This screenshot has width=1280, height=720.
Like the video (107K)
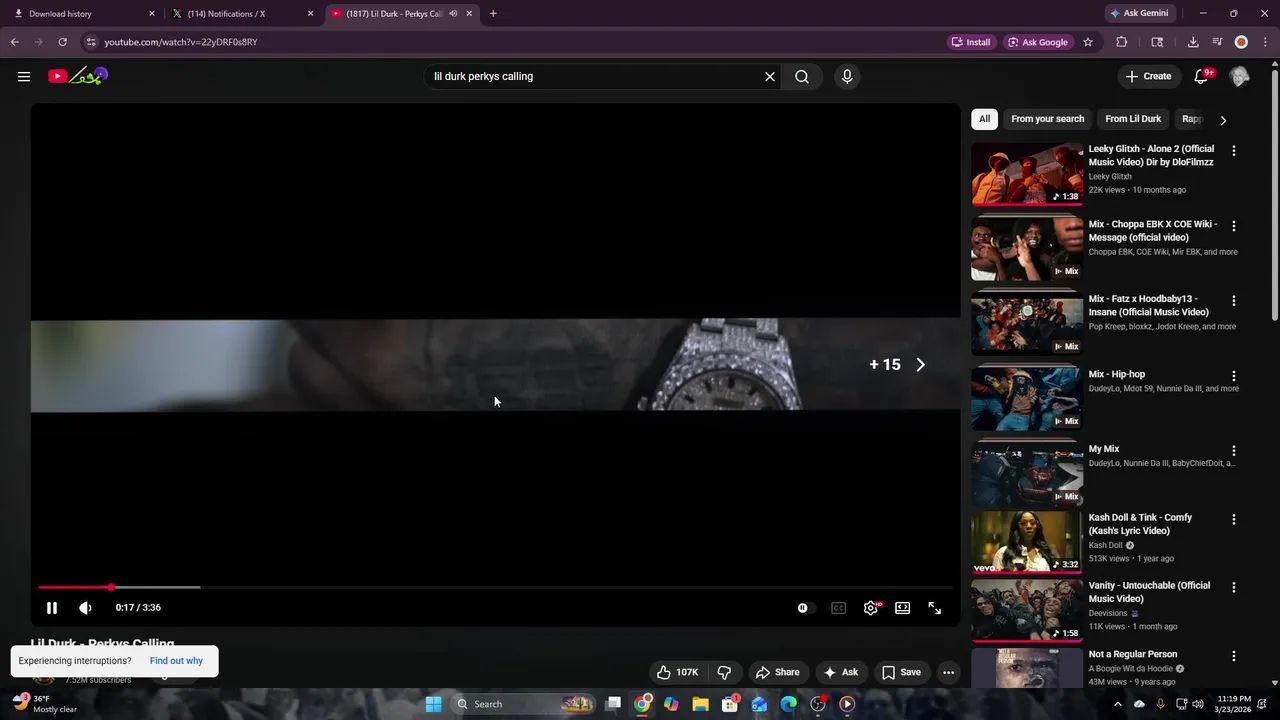coord(677,672)
